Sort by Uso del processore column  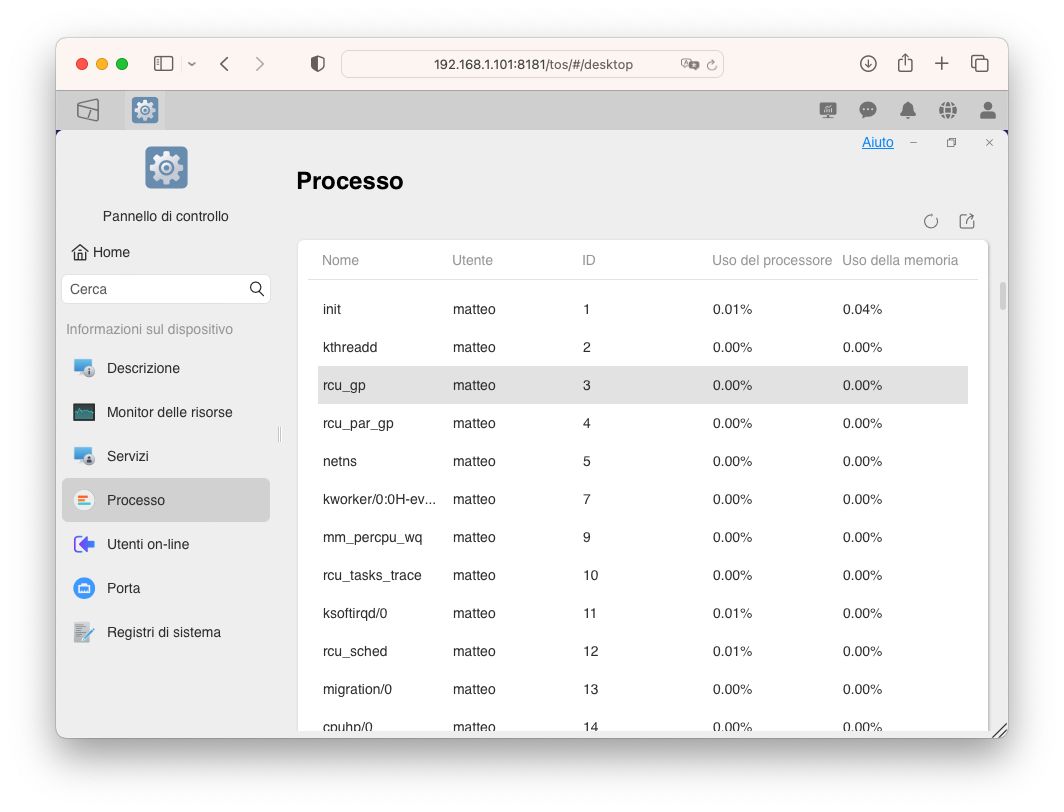772,260
